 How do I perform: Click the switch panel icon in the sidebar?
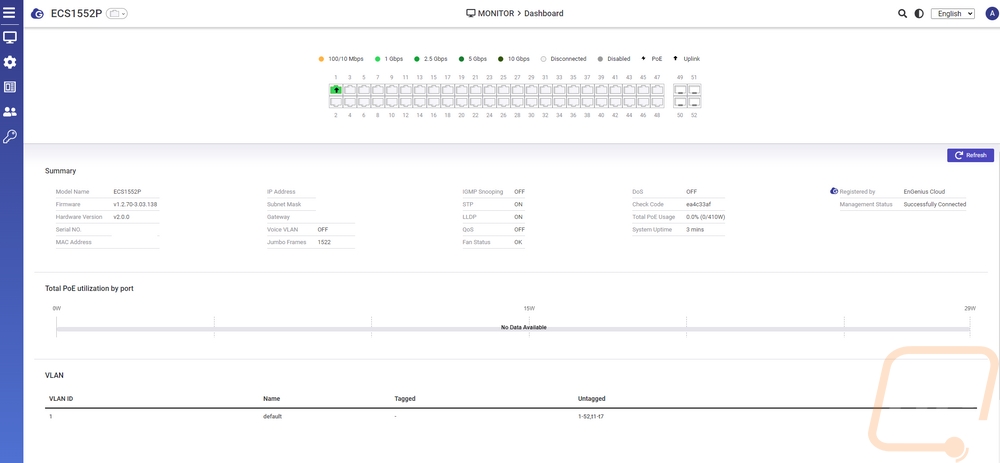pyautogui.click(x=10, y=87)
